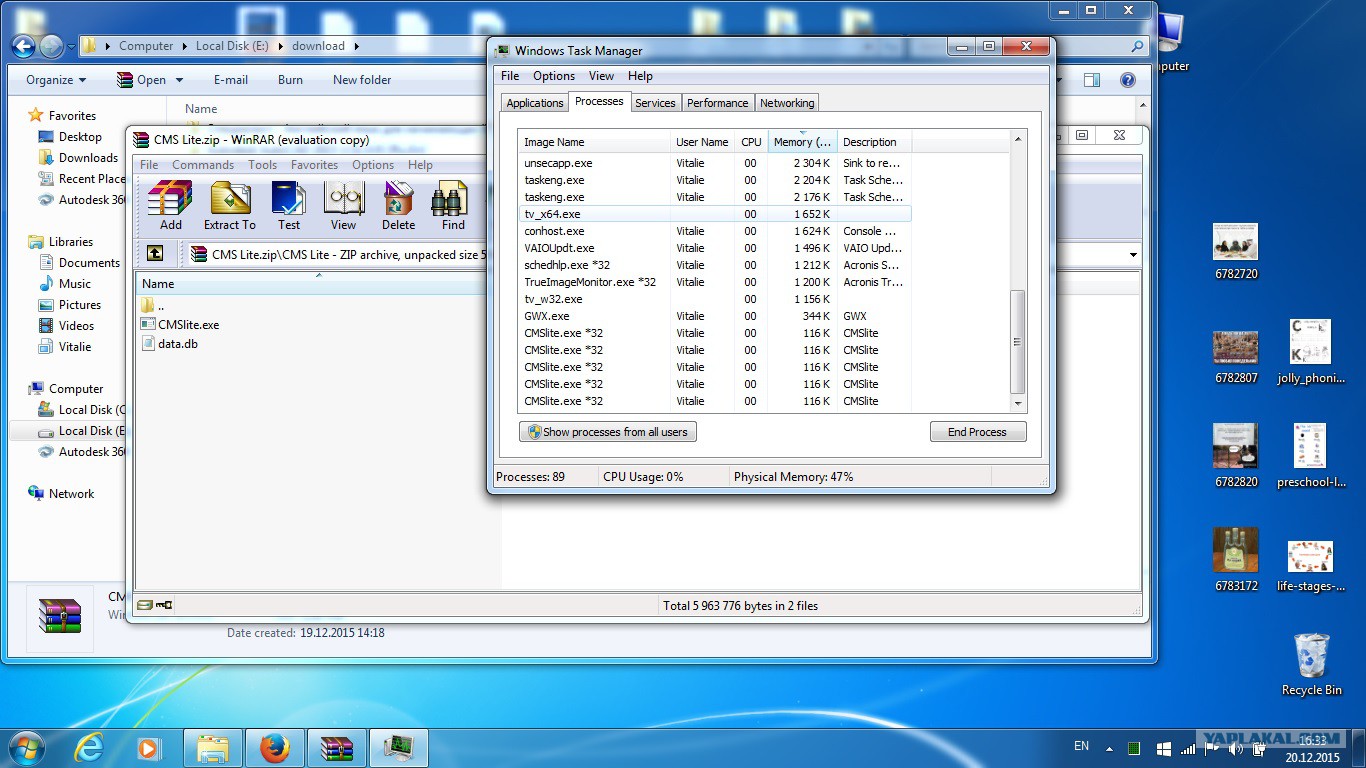The height and width of the screenshot is (768, 1366).
Task: Click the search icon in Explorer search box
Action: [1137, 46]
